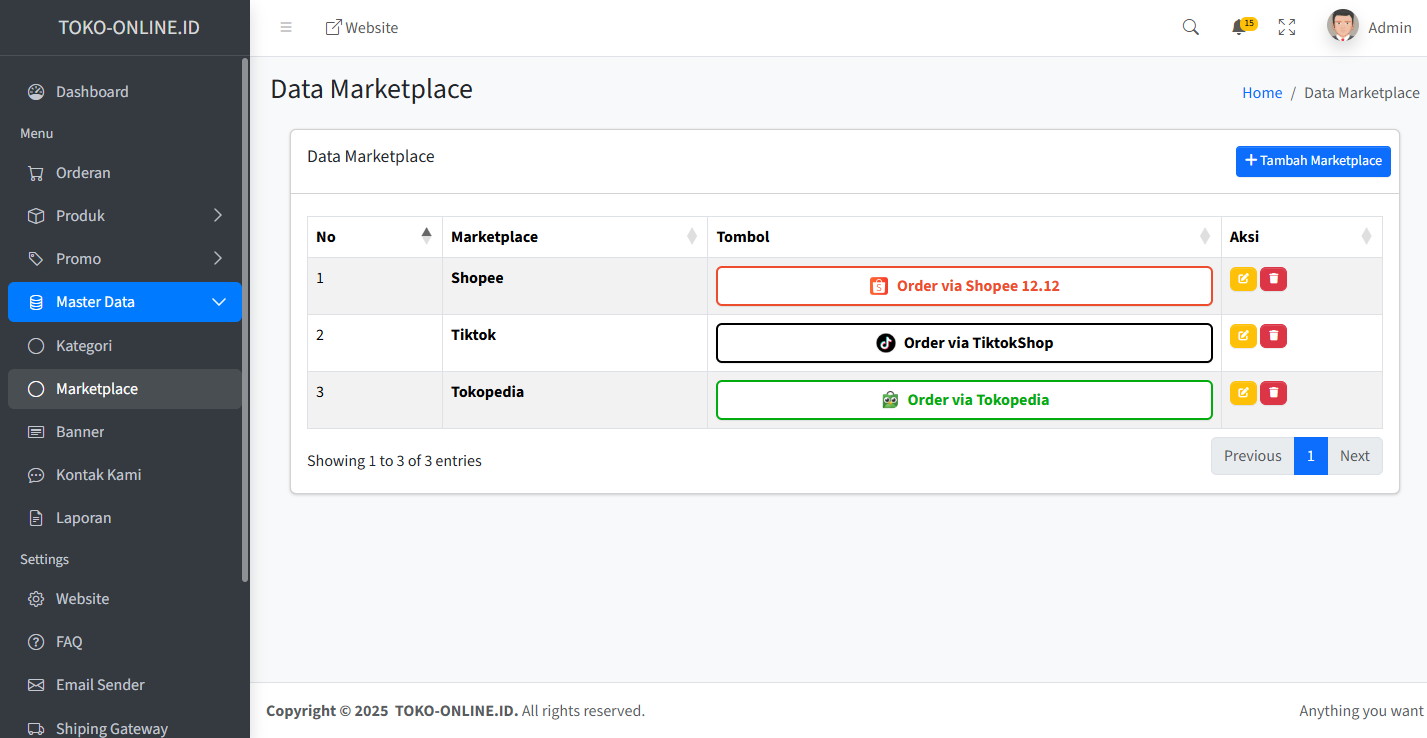
Task: Click the sidebar vertical scrollbar
Action: click(245, 320)
